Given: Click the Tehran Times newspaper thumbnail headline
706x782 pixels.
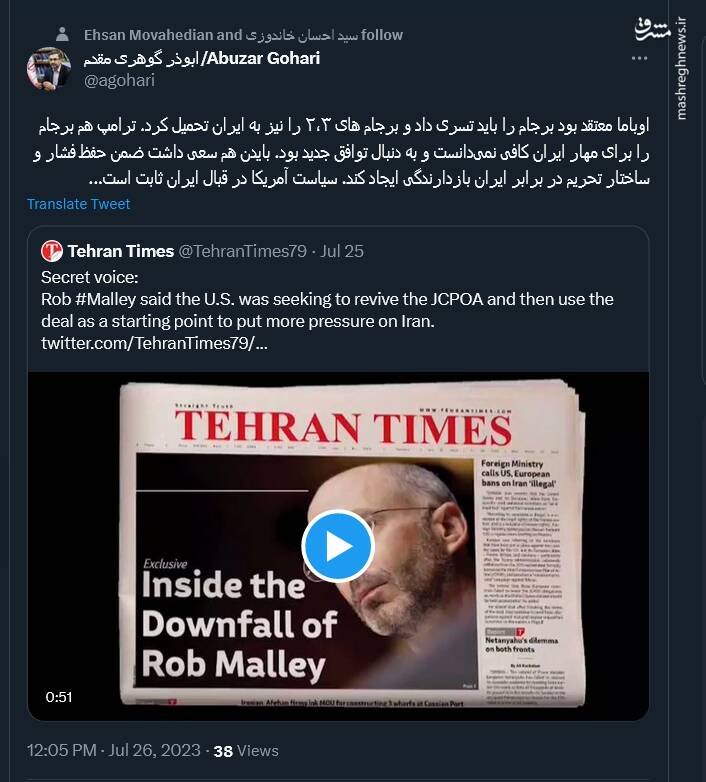Looking at the screenshot, I should click(x=239, y=625).
